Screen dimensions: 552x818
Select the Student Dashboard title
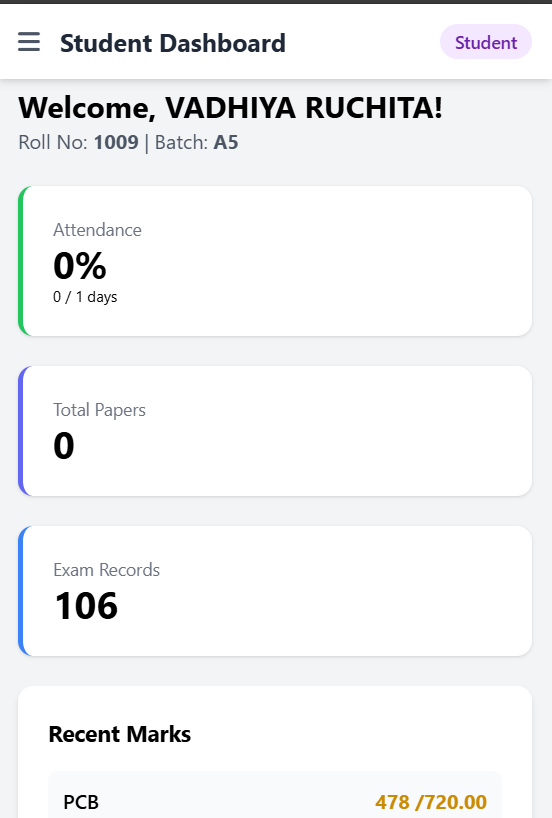(173, 43)
